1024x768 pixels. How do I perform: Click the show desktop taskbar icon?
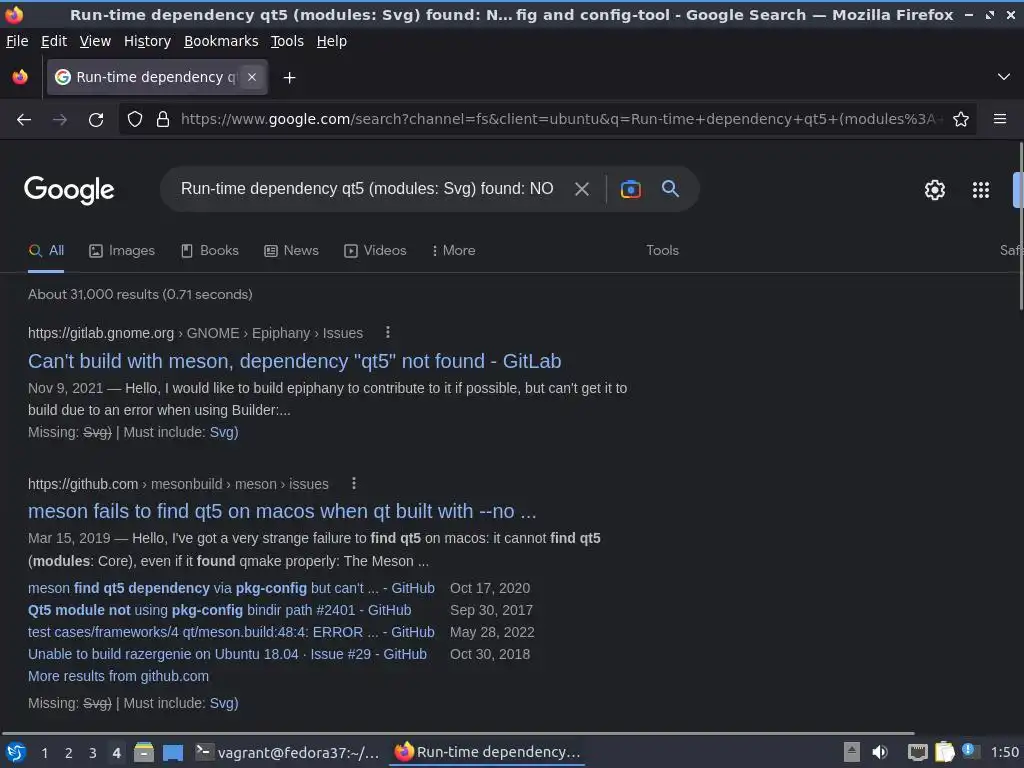173,753
